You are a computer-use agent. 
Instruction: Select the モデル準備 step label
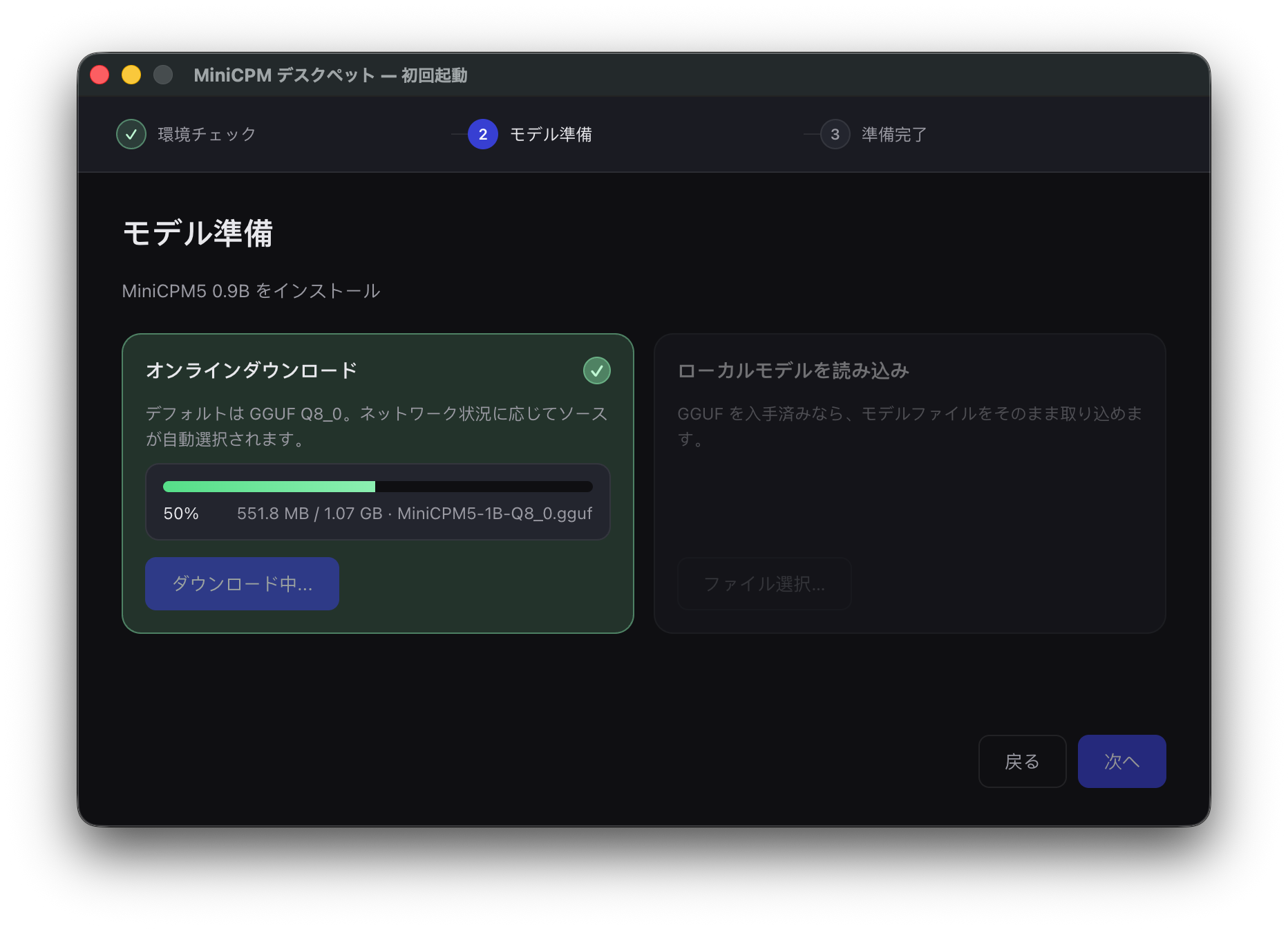[551, 134]
